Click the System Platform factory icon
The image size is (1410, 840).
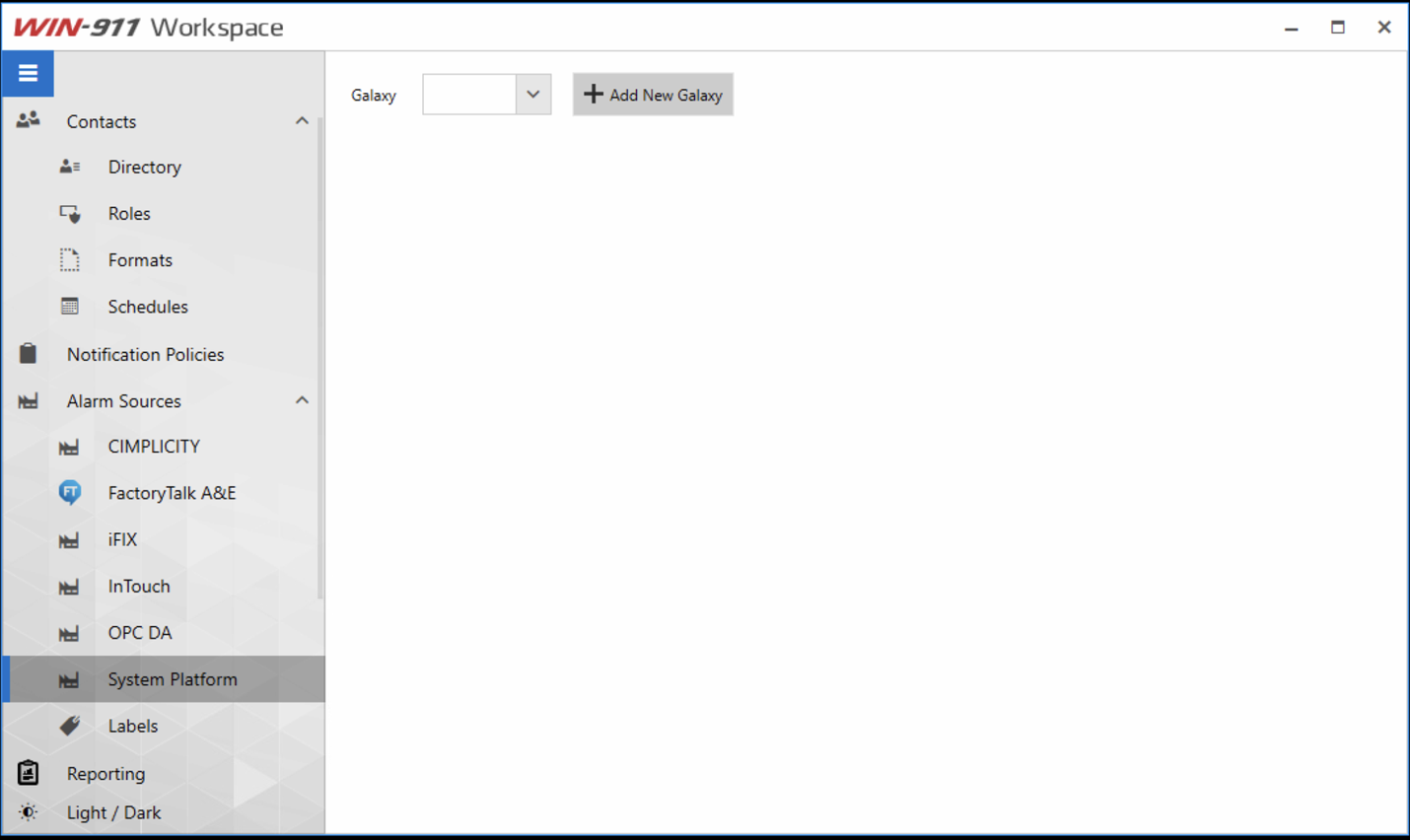click(69, 680)
